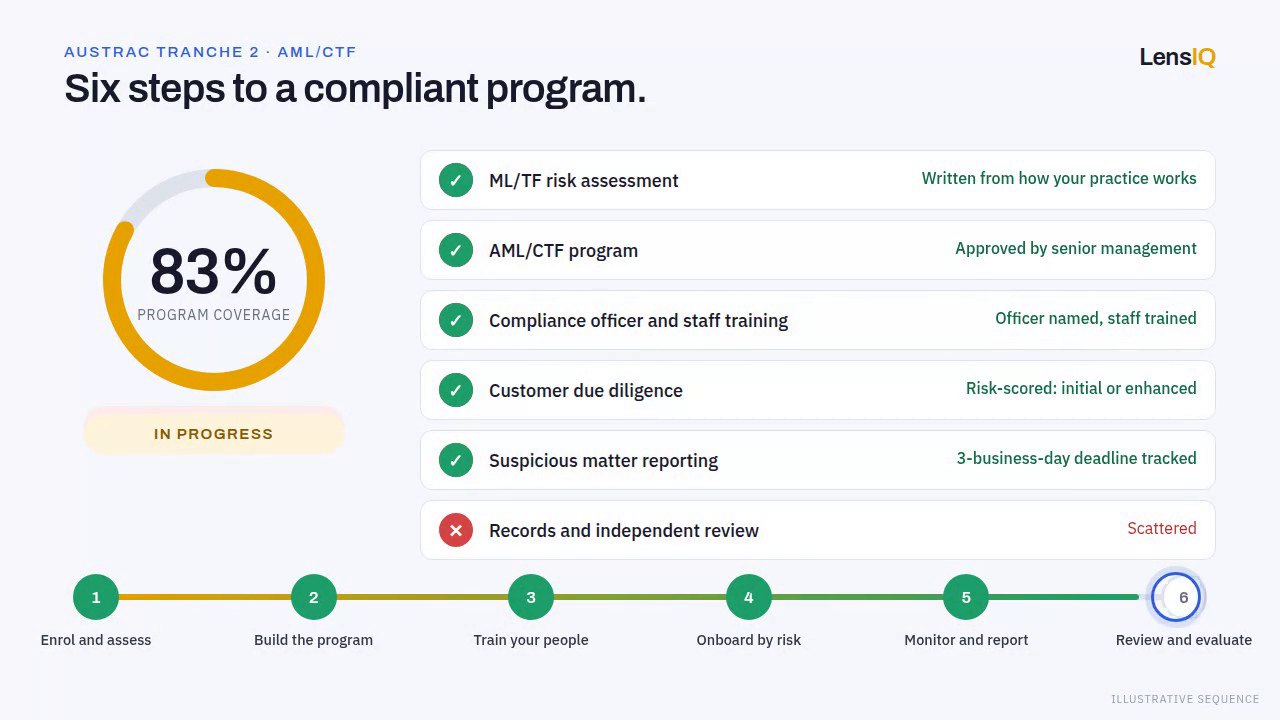Click the red X beside Records and independent review
The image size is (1280, 720).
pos(456,530)
